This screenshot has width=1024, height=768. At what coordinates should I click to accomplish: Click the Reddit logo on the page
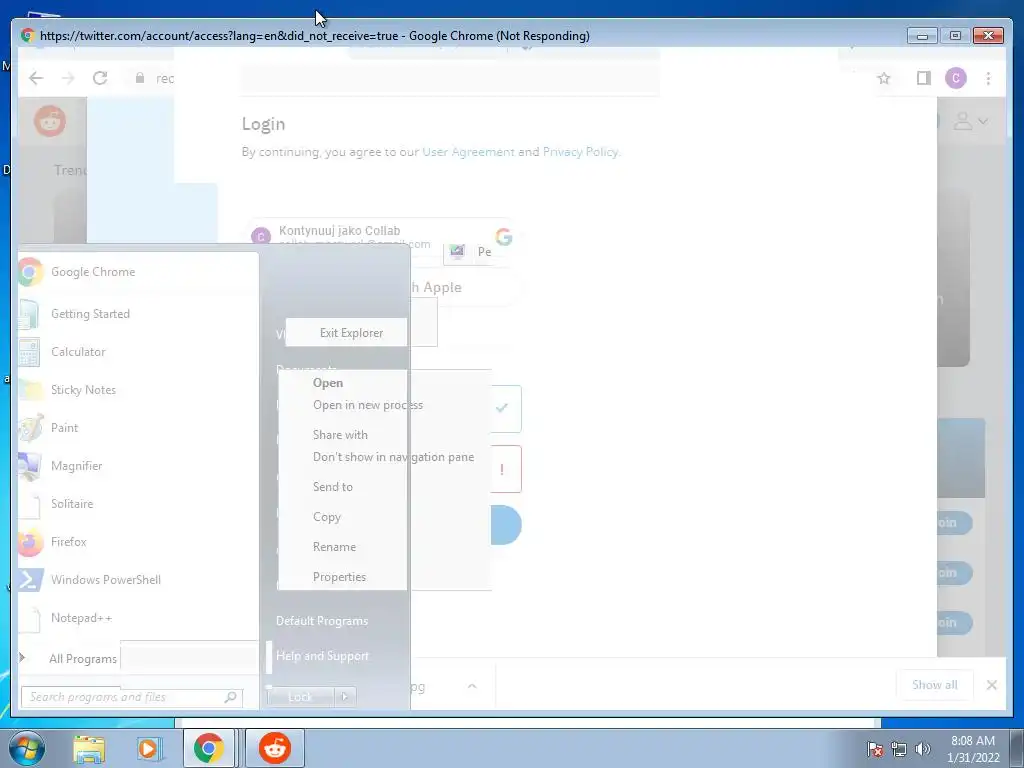(x=50, y=121)
